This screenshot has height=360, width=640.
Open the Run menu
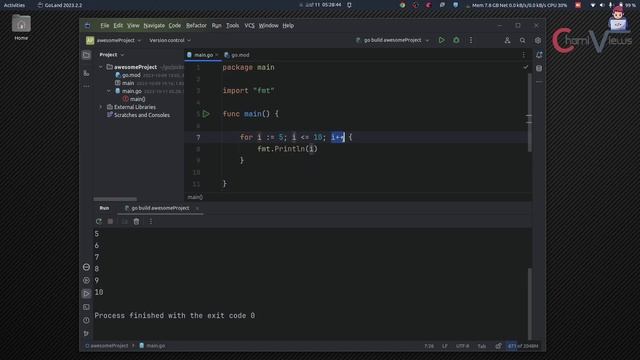(x=216, y=25)
